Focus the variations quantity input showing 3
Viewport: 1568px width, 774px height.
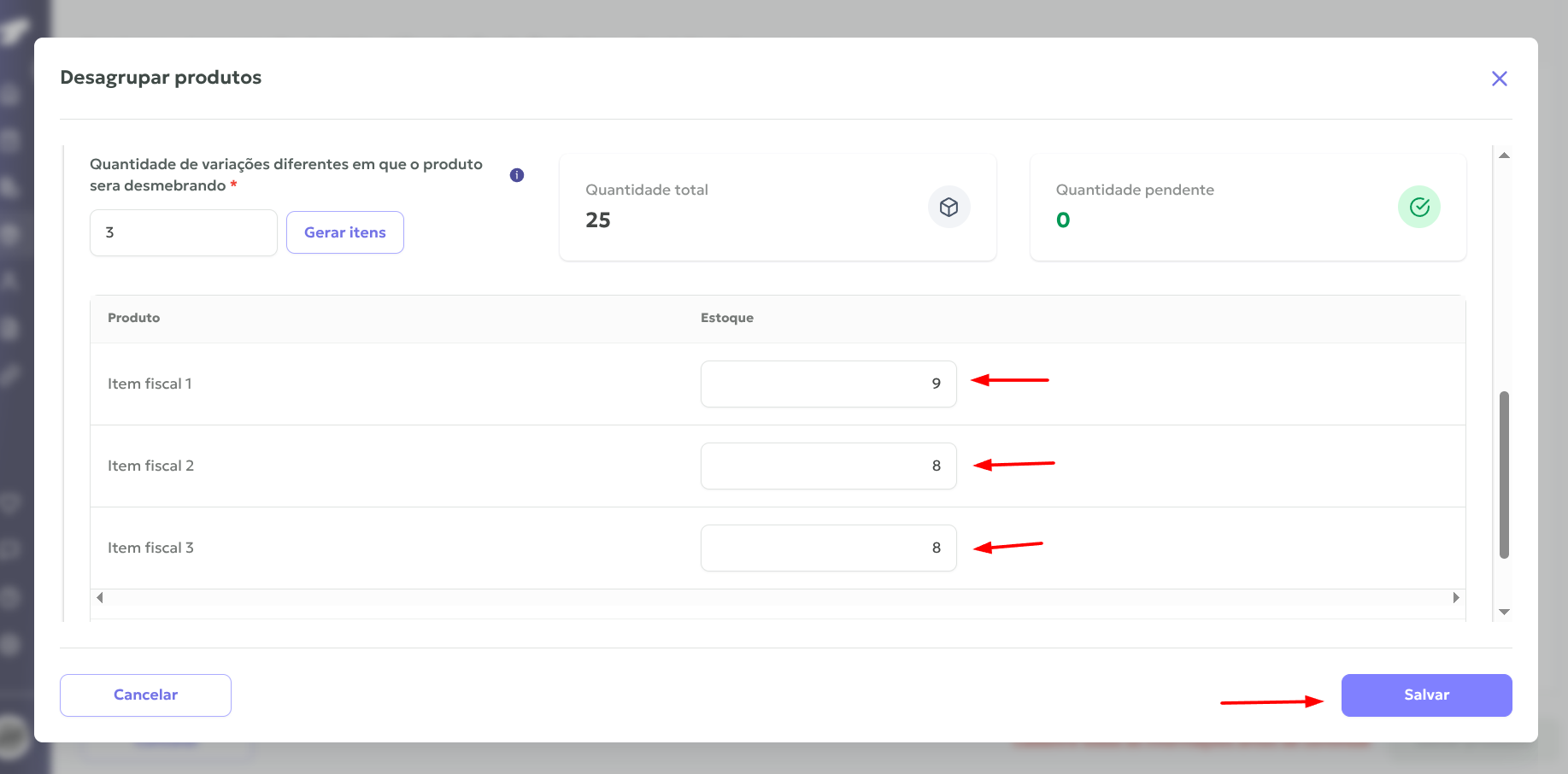tap(184, 232)
